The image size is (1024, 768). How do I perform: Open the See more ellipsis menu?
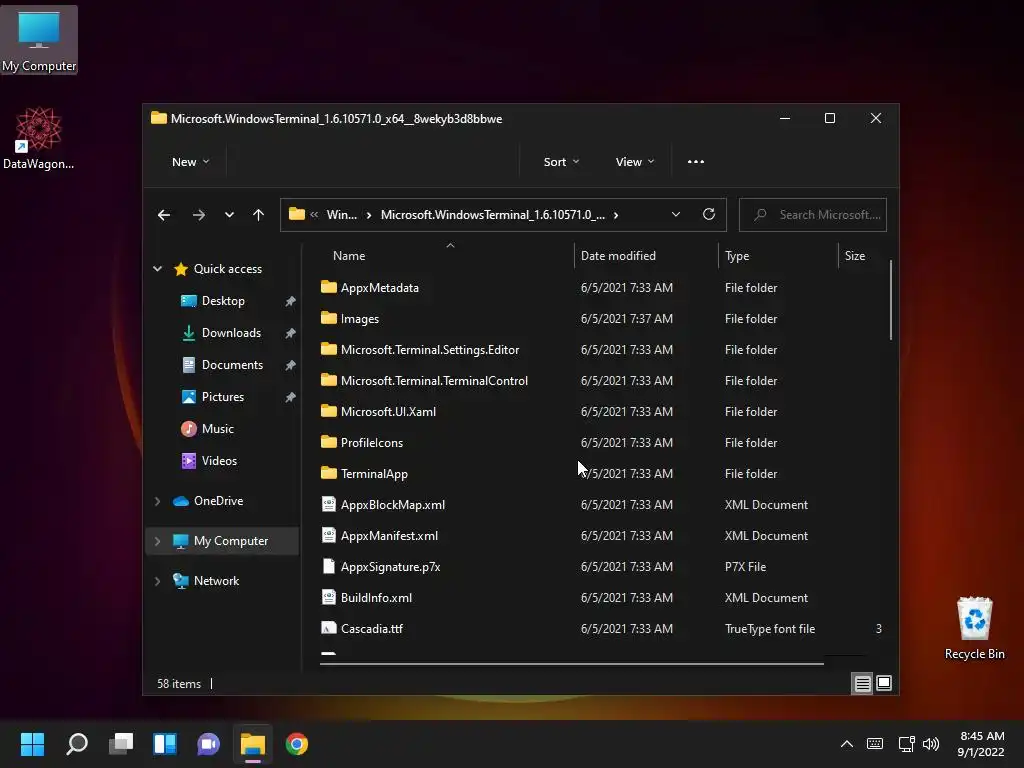[696, 162]
